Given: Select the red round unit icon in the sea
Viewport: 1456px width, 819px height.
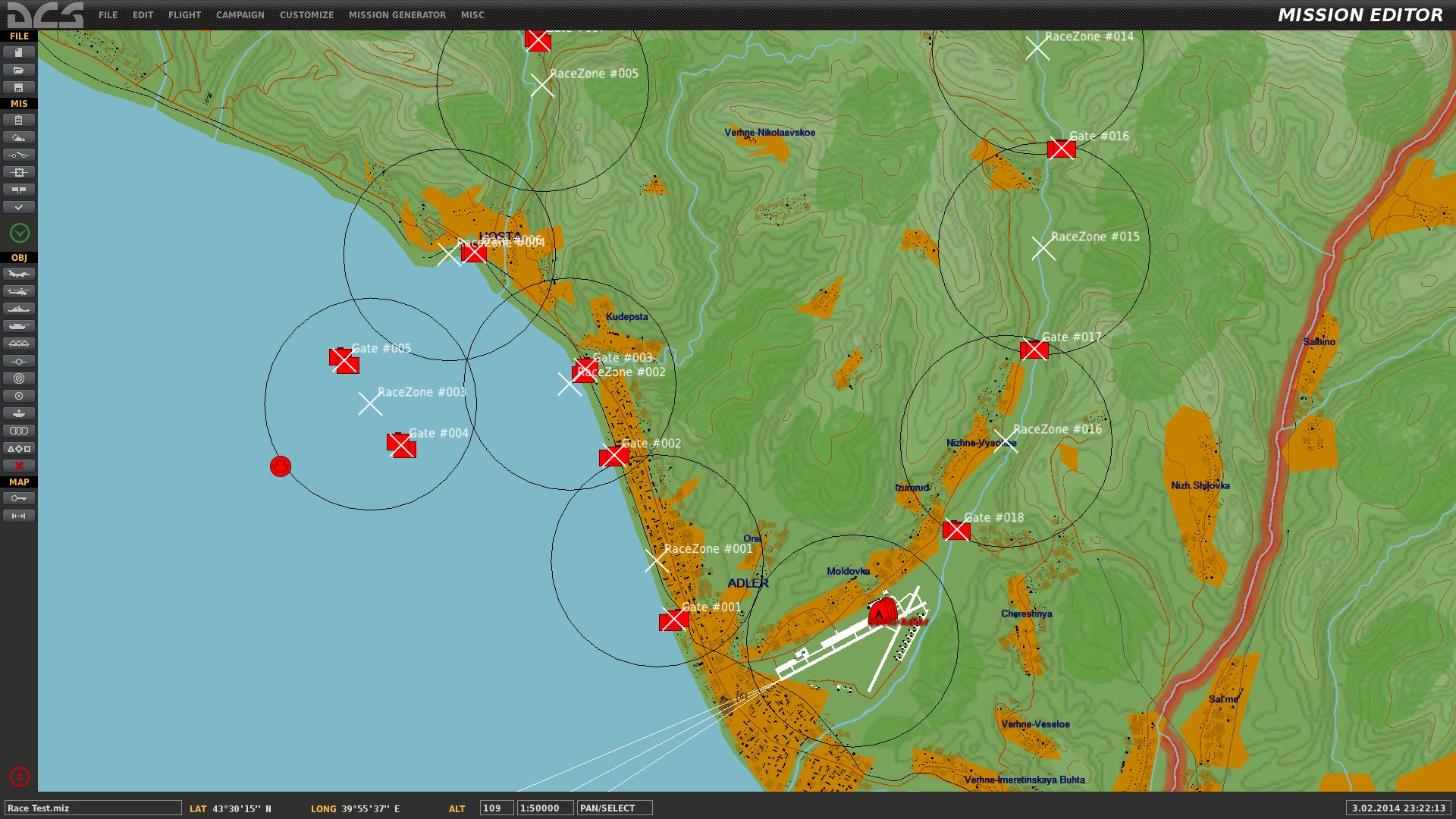Looking at the screenshot, I should (281, 466).
